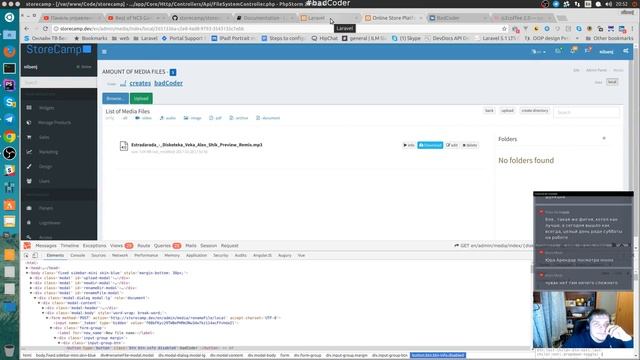Filter media files by image

click(193, 118)
